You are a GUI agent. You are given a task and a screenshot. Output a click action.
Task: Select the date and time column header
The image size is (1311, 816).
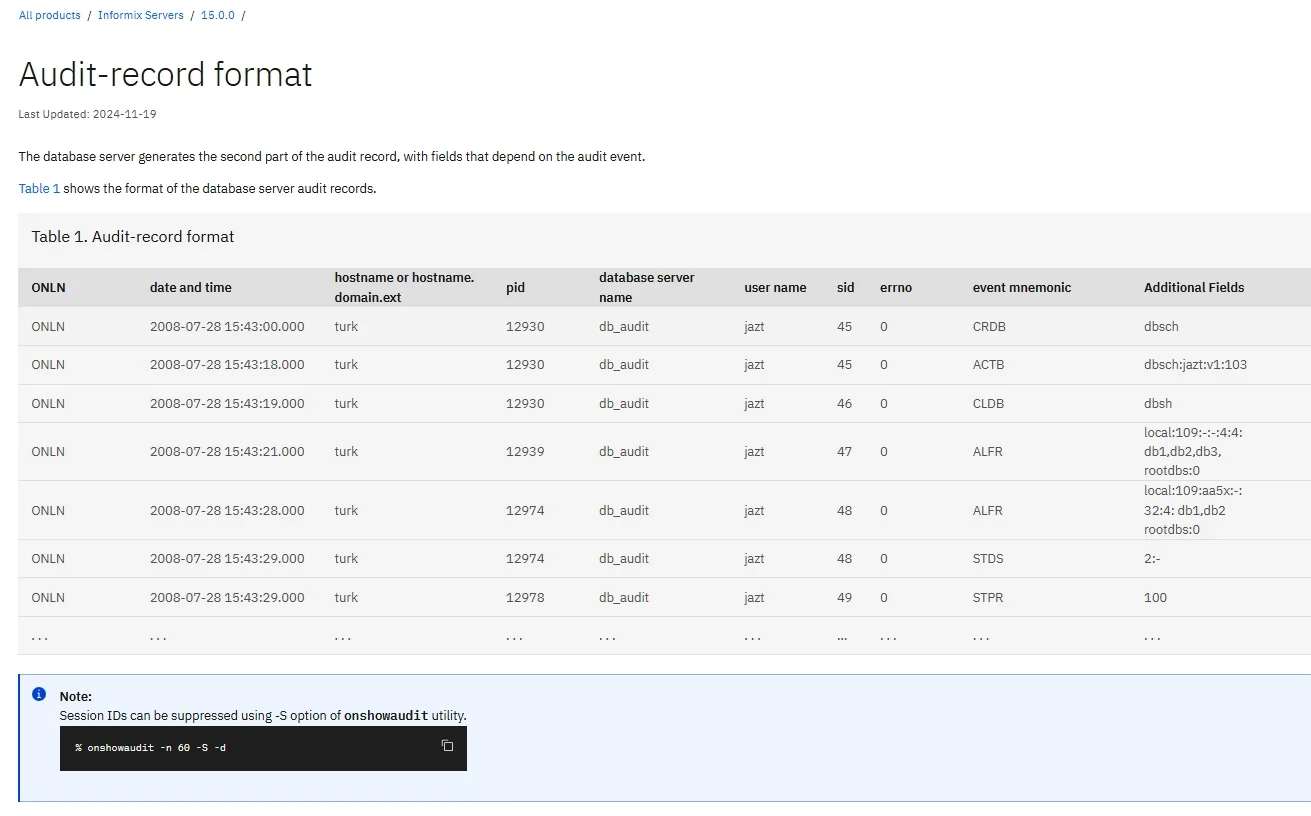point(190,287)
